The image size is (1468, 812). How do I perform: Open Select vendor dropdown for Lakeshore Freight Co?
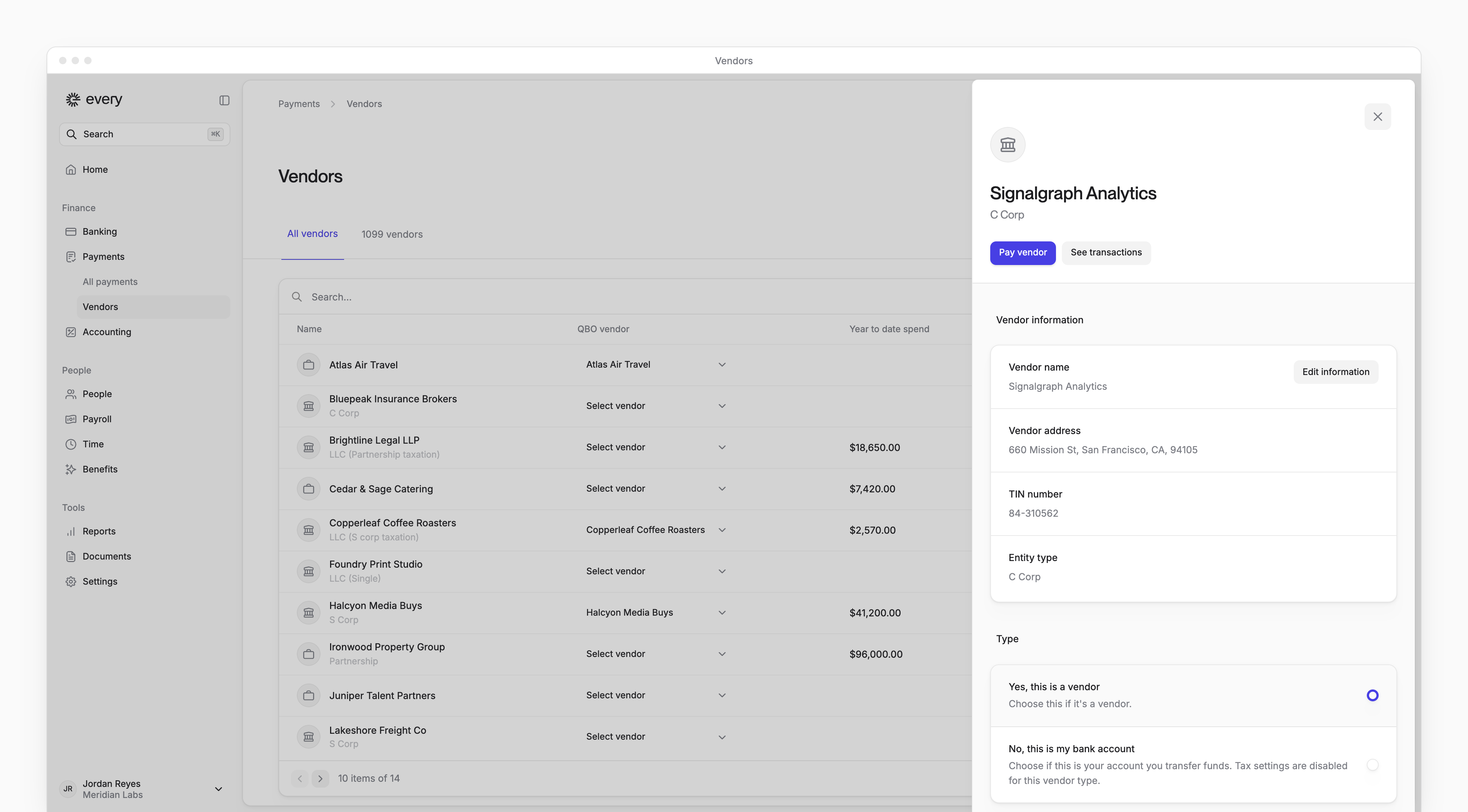click(655, 737)
